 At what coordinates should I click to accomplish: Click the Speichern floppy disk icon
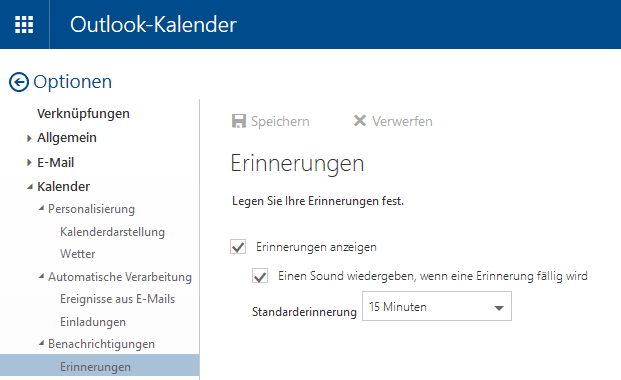pyautogui.click(x=238, y=121)
